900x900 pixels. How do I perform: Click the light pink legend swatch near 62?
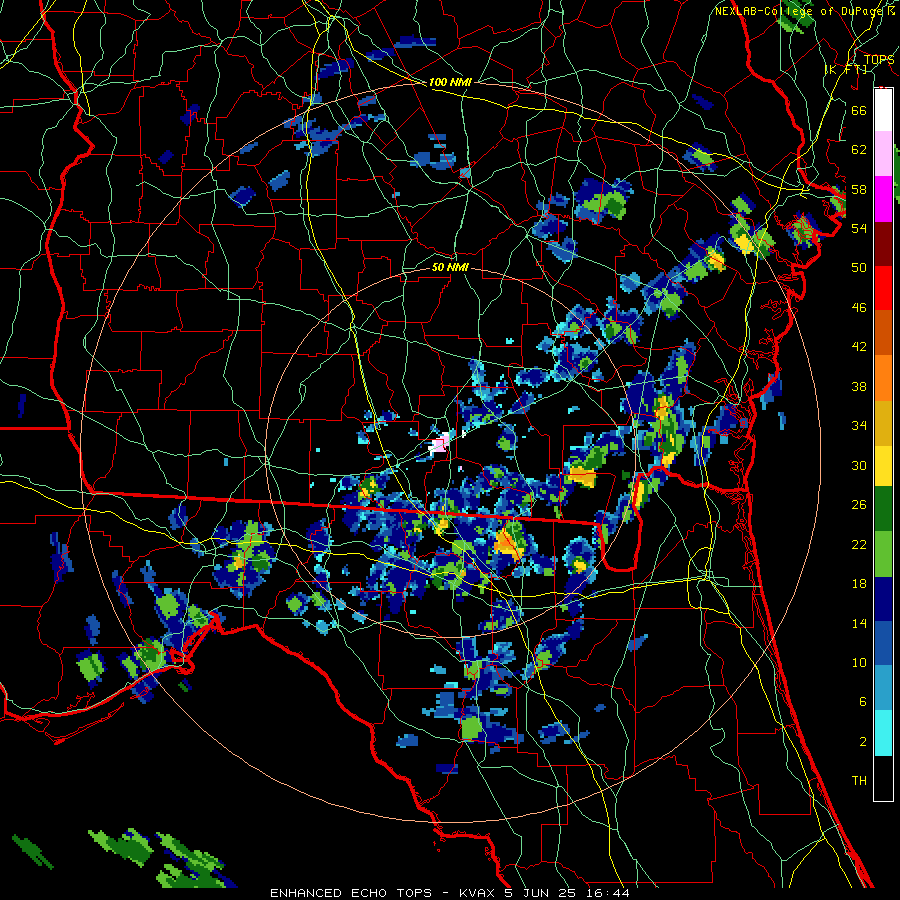pyautogui.click(x=883, y=153)
